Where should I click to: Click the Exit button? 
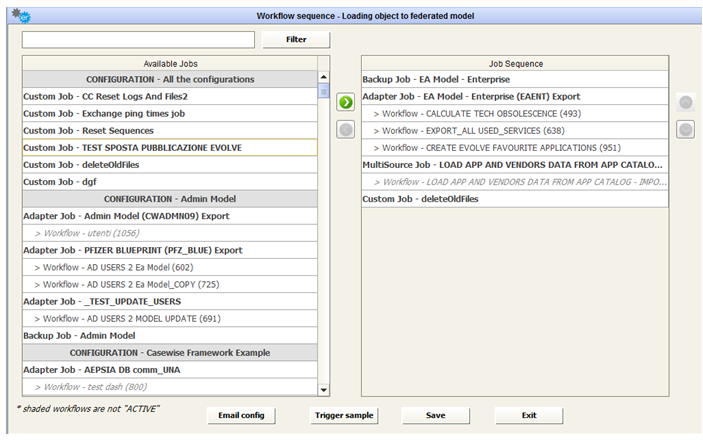pyautogui.click(x=529, y=415)
